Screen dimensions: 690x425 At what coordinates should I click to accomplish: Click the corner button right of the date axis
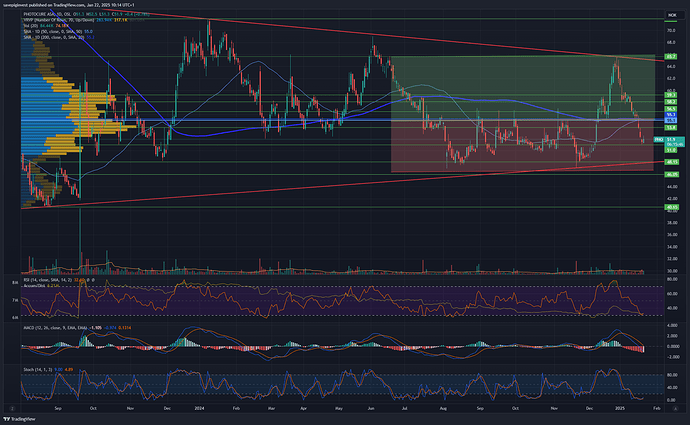(x=675, y=408)
